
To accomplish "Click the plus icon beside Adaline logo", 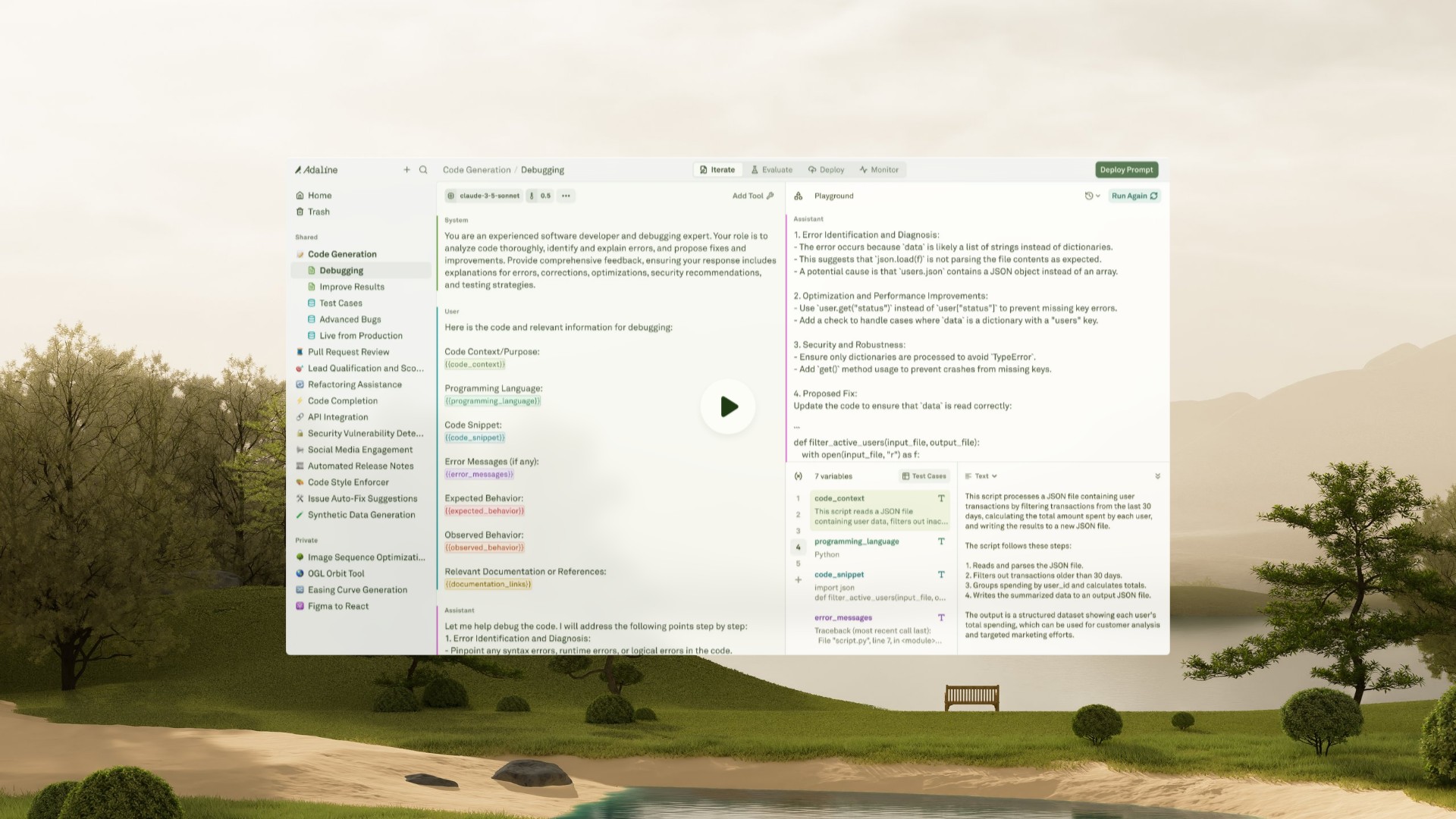I will coord(406,170).
